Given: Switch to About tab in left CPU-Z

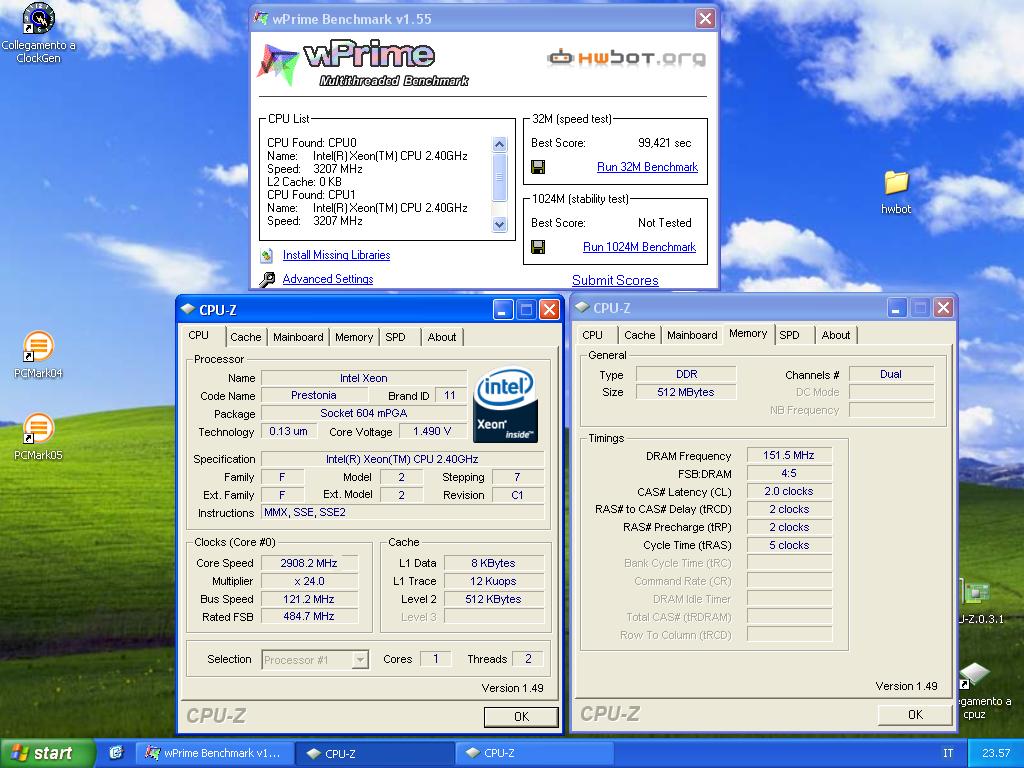Looking at the screenshot, I should coord(441,337).
